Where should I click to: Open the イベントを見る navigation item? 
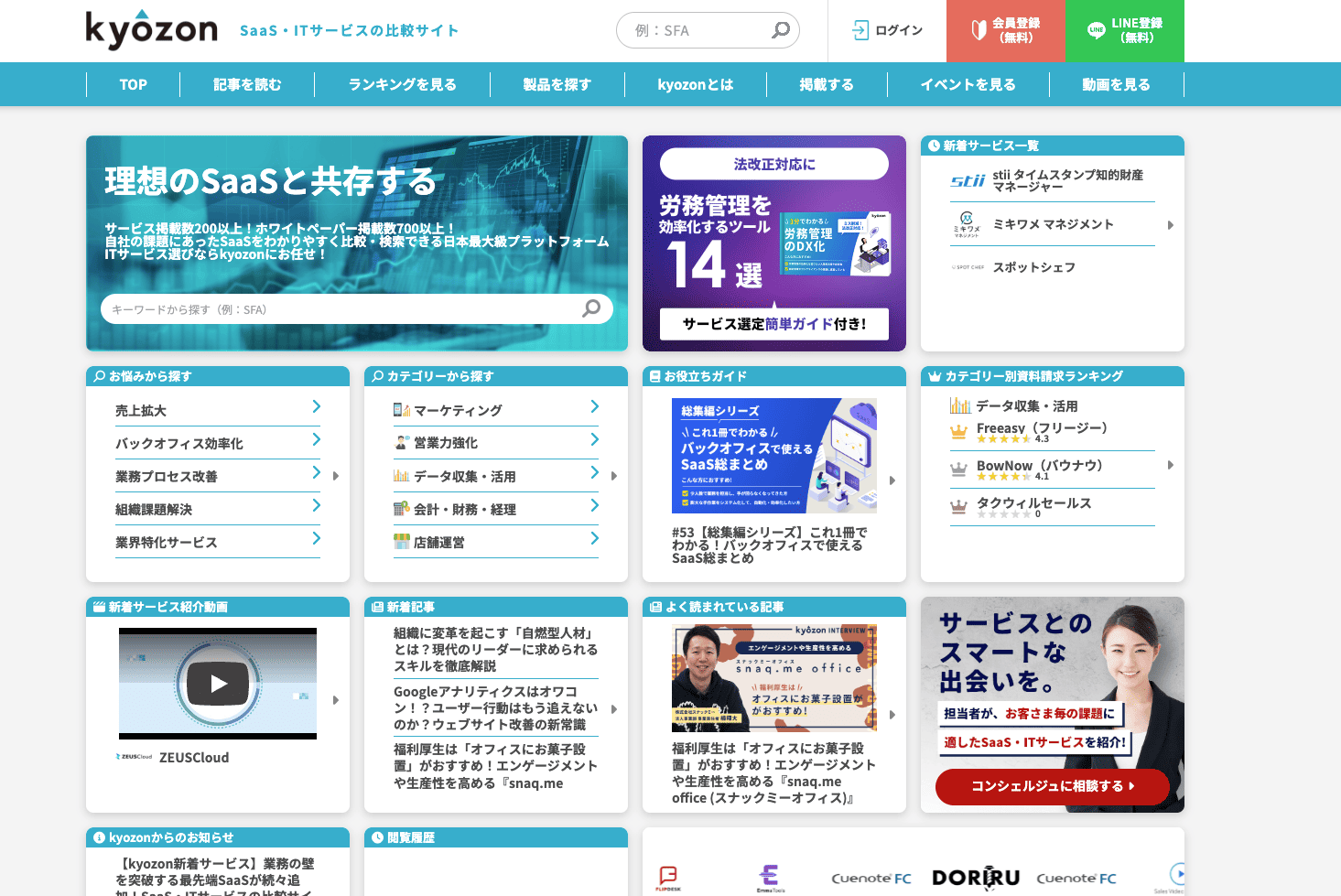coord(968,84)
